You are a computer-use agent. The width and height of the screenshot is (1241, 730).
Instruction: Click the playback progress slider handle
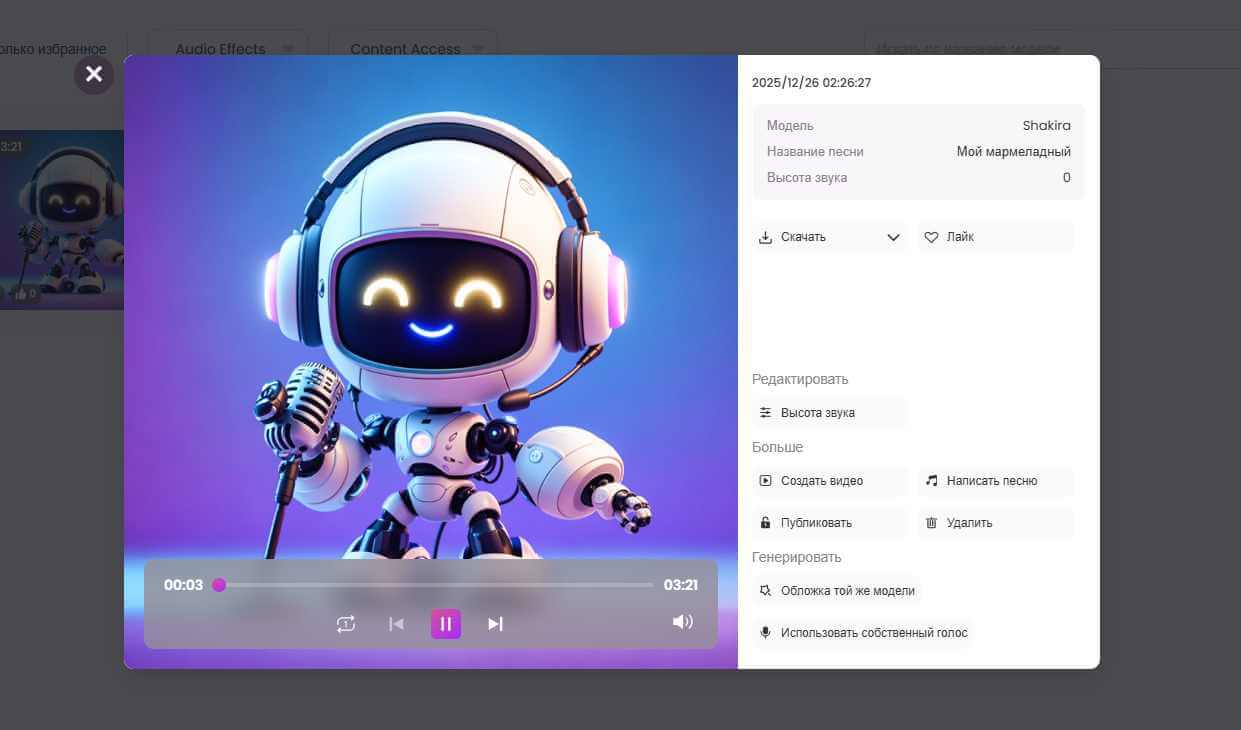coord(219,585)
